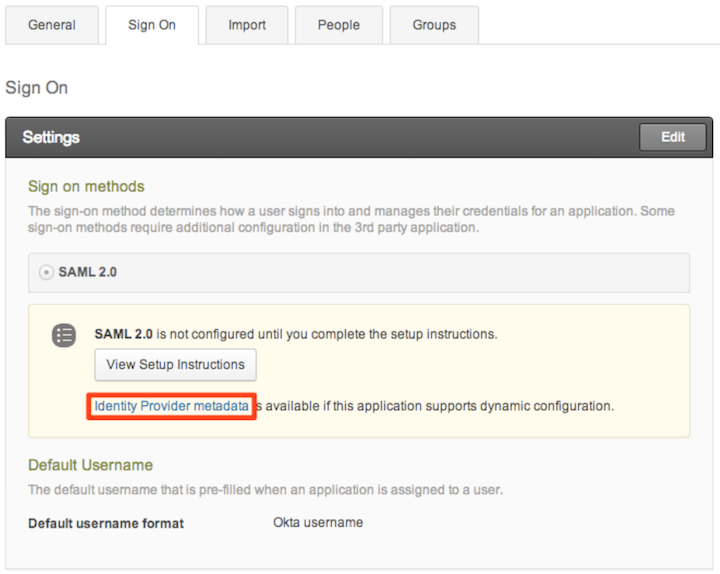Click the Default Username section heading

point(90,465)
